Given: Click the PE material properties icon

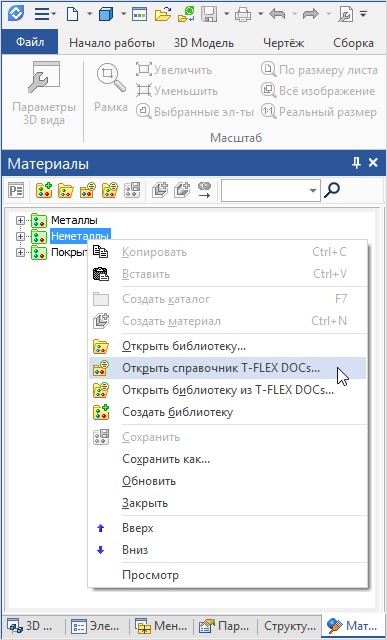Looking at the screenshot, I should (16, 190).
